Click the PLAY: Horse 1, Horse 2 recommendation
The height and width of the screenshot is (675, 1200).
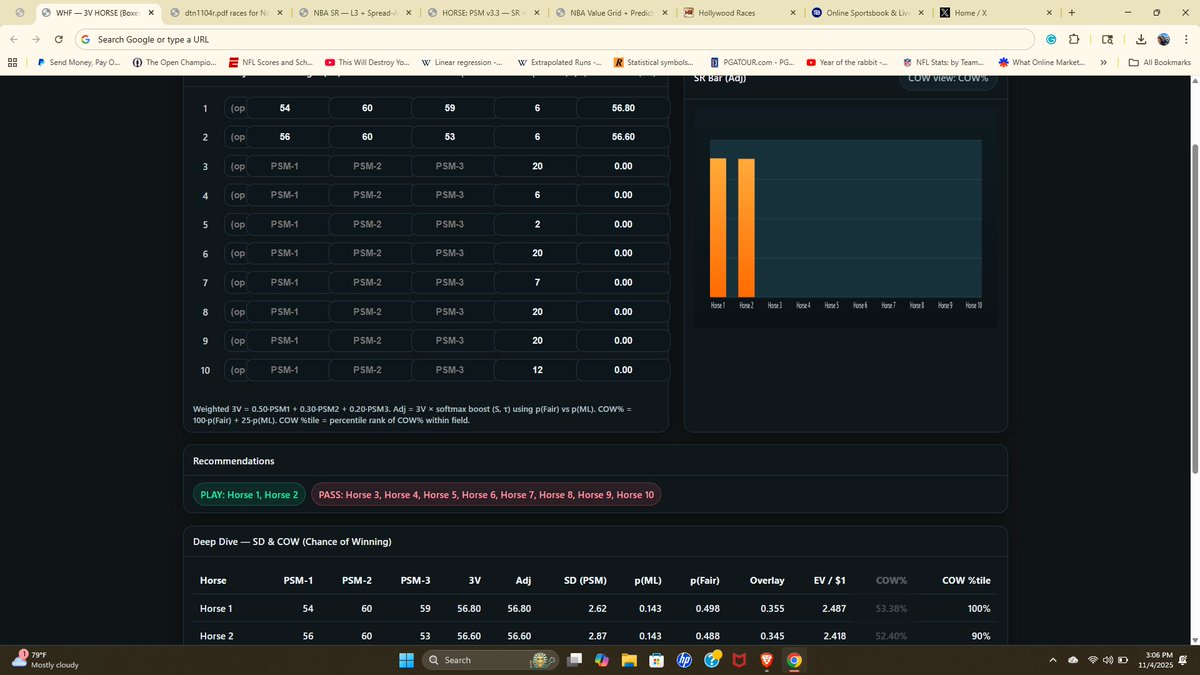[x=248, y=493]
